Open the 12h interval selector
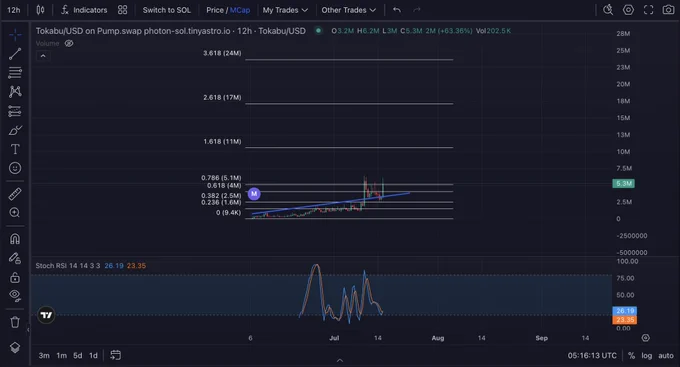 point(13,10)
